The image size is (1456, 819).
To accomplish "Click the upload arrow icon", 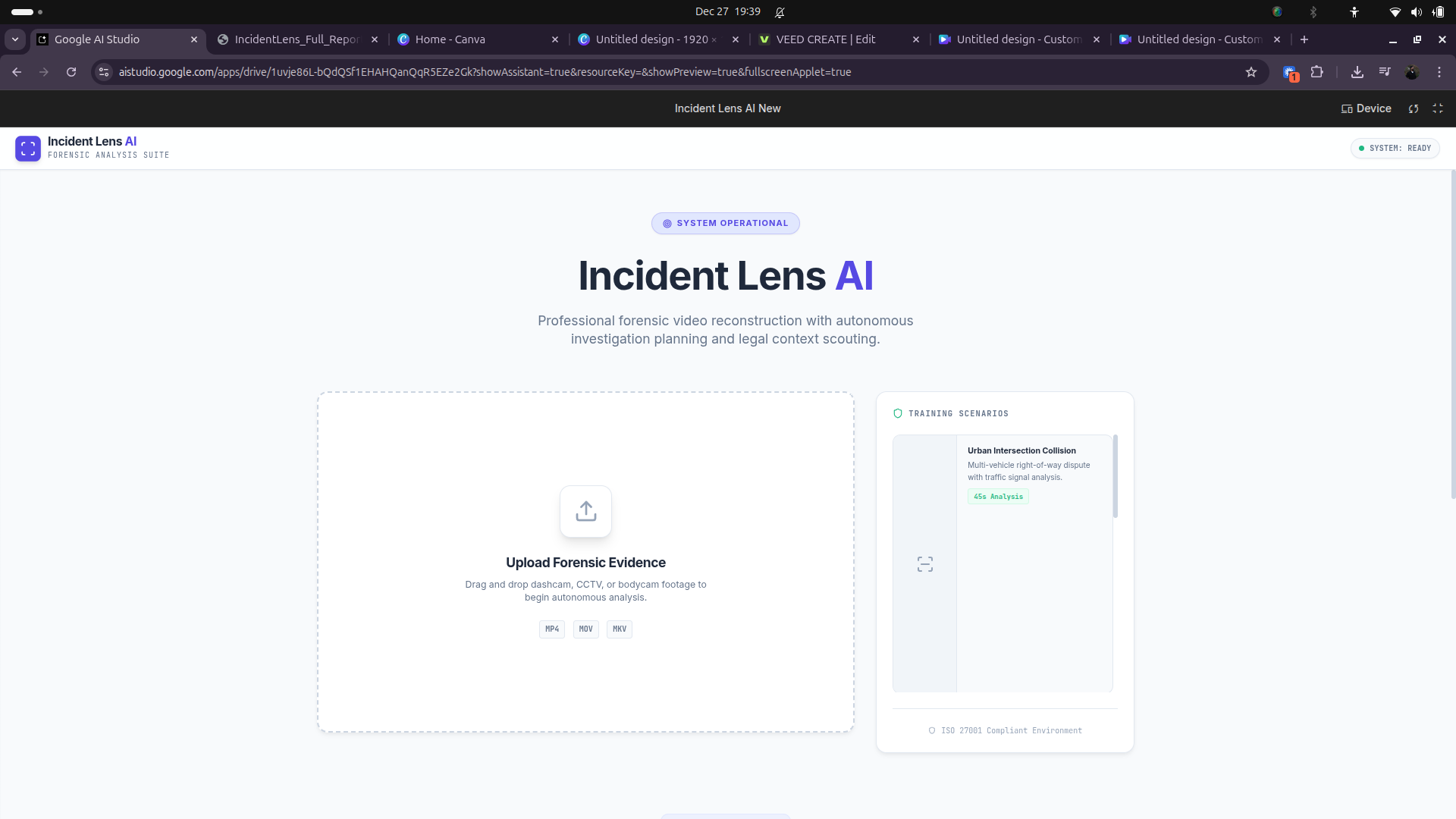I will click(585, 512).
